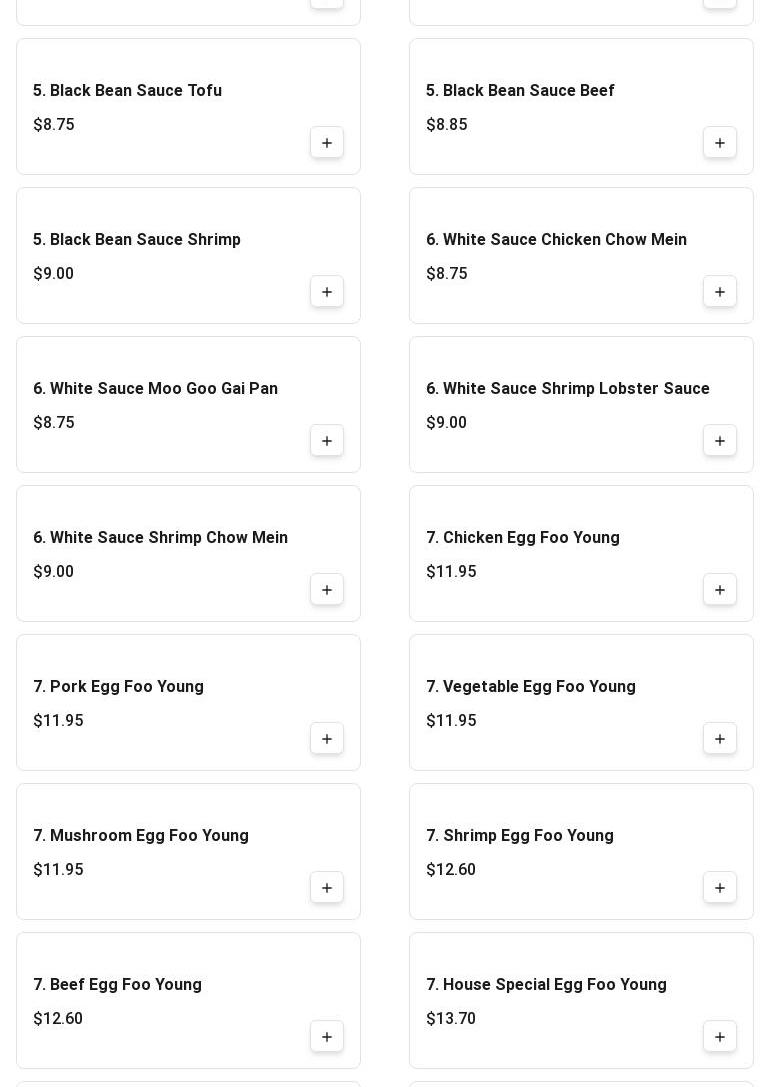Add White Sauce Shrimp Lobster Sauce
This screenshot has width=770, height=1087.
point(719,441)
